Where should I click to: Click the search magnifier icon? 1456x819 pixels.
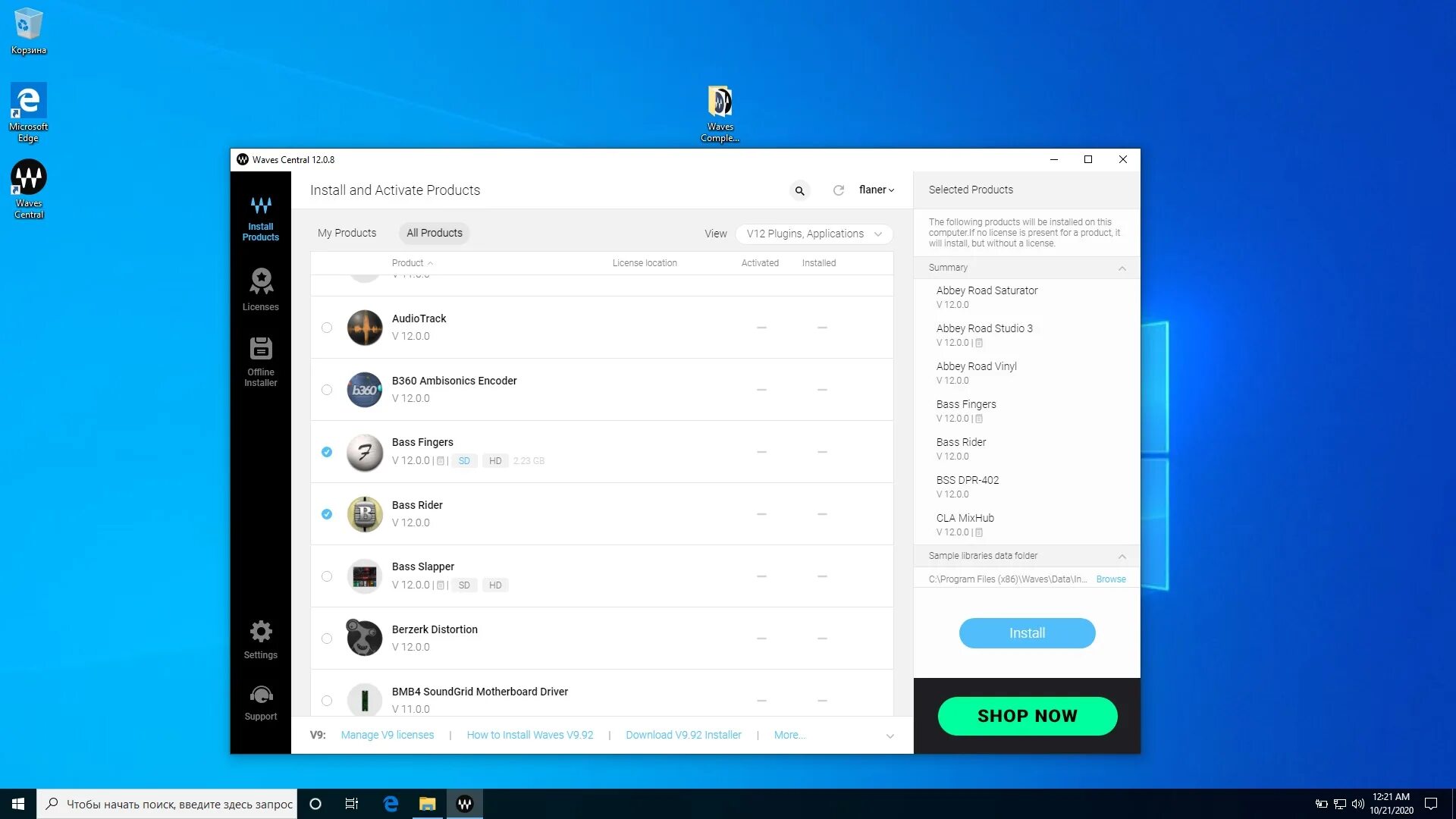(x=799, y=190)
